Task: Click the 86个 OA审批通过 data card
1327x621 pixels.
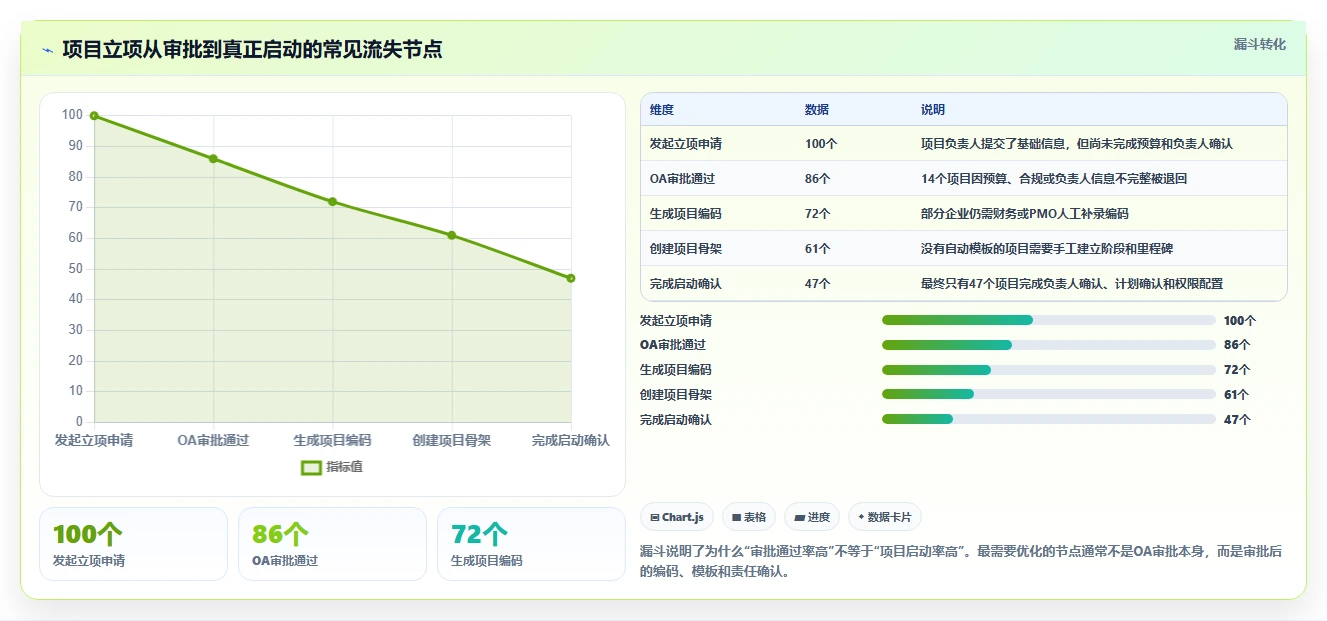Action: 332,544
